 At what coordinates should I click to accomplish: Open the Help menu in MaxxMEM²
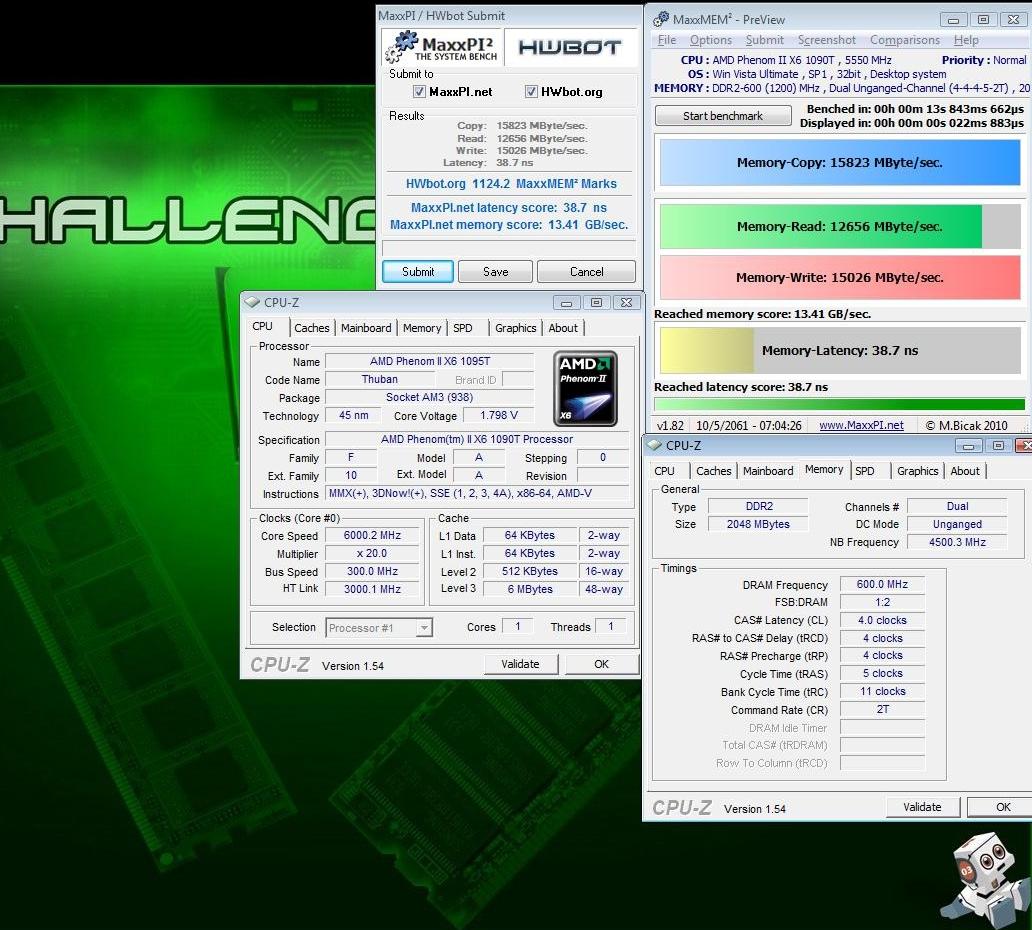tap(966, 40)
